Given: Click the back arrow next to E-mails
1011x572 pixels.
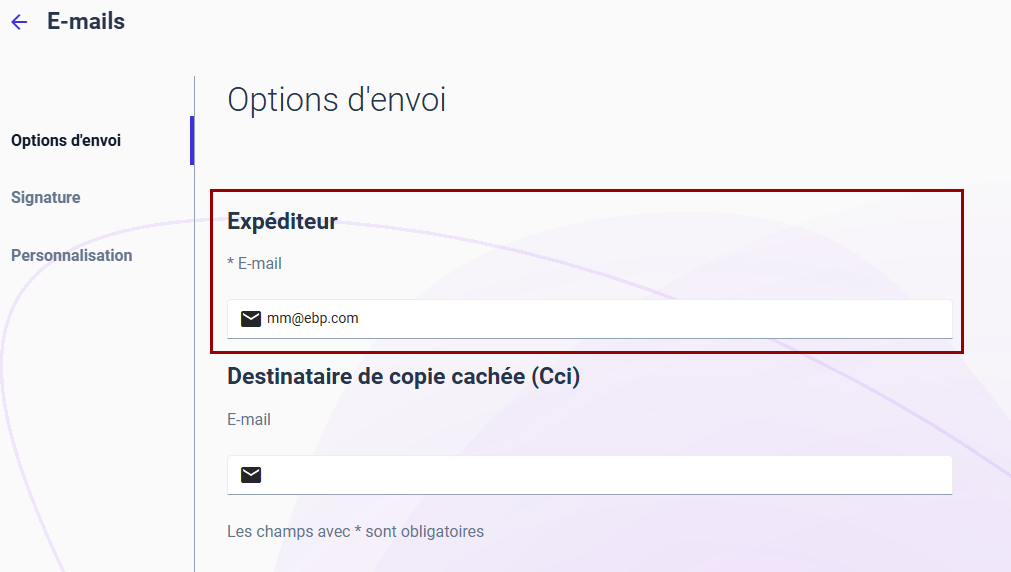Looking at the screenshot, I should 19,22.
